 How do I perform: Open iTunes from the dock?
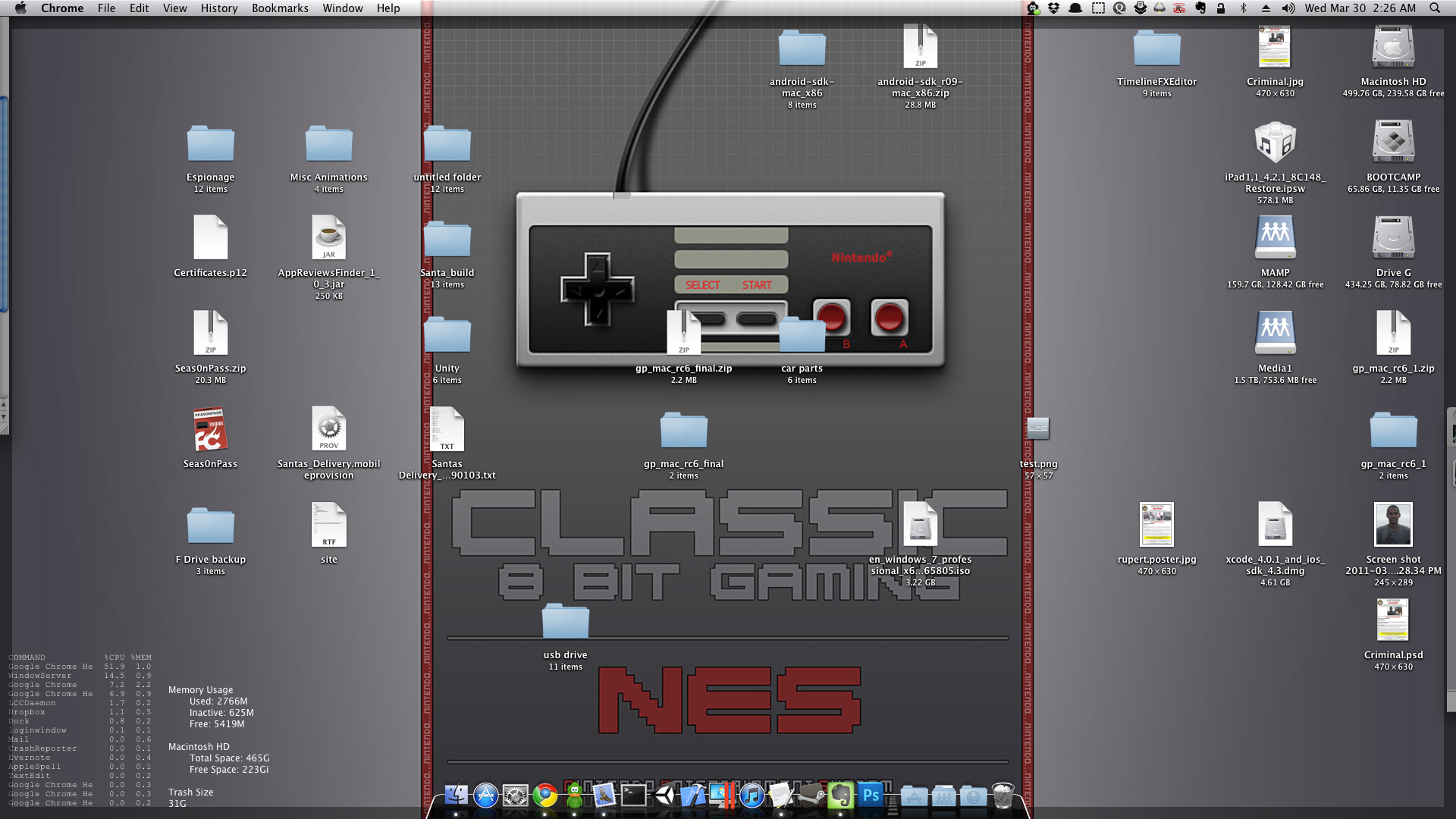click(x=752, y=795)
